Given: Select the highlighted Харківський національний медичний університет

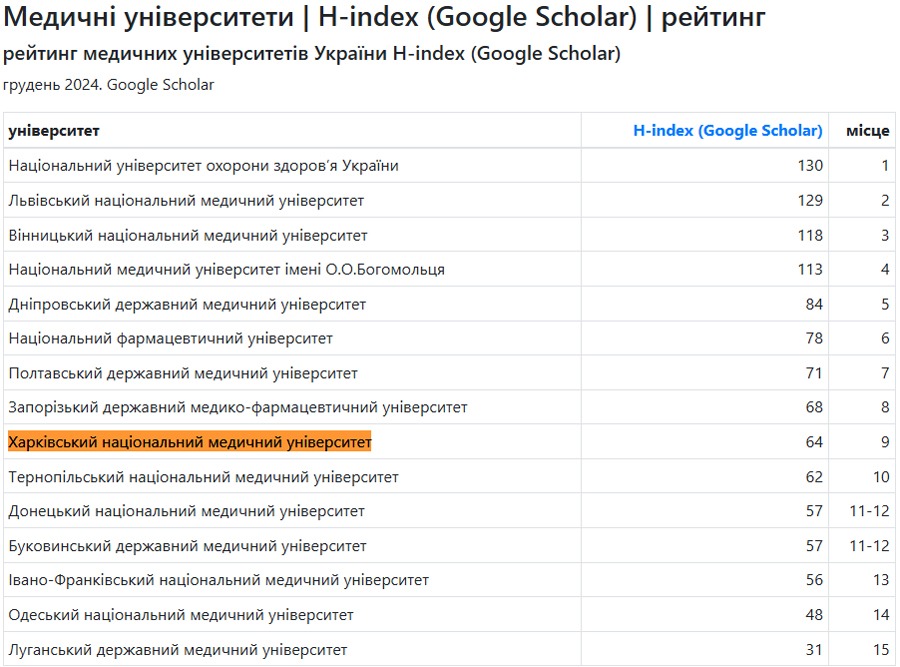Looking at the screenshot, I should pos(190,442).
